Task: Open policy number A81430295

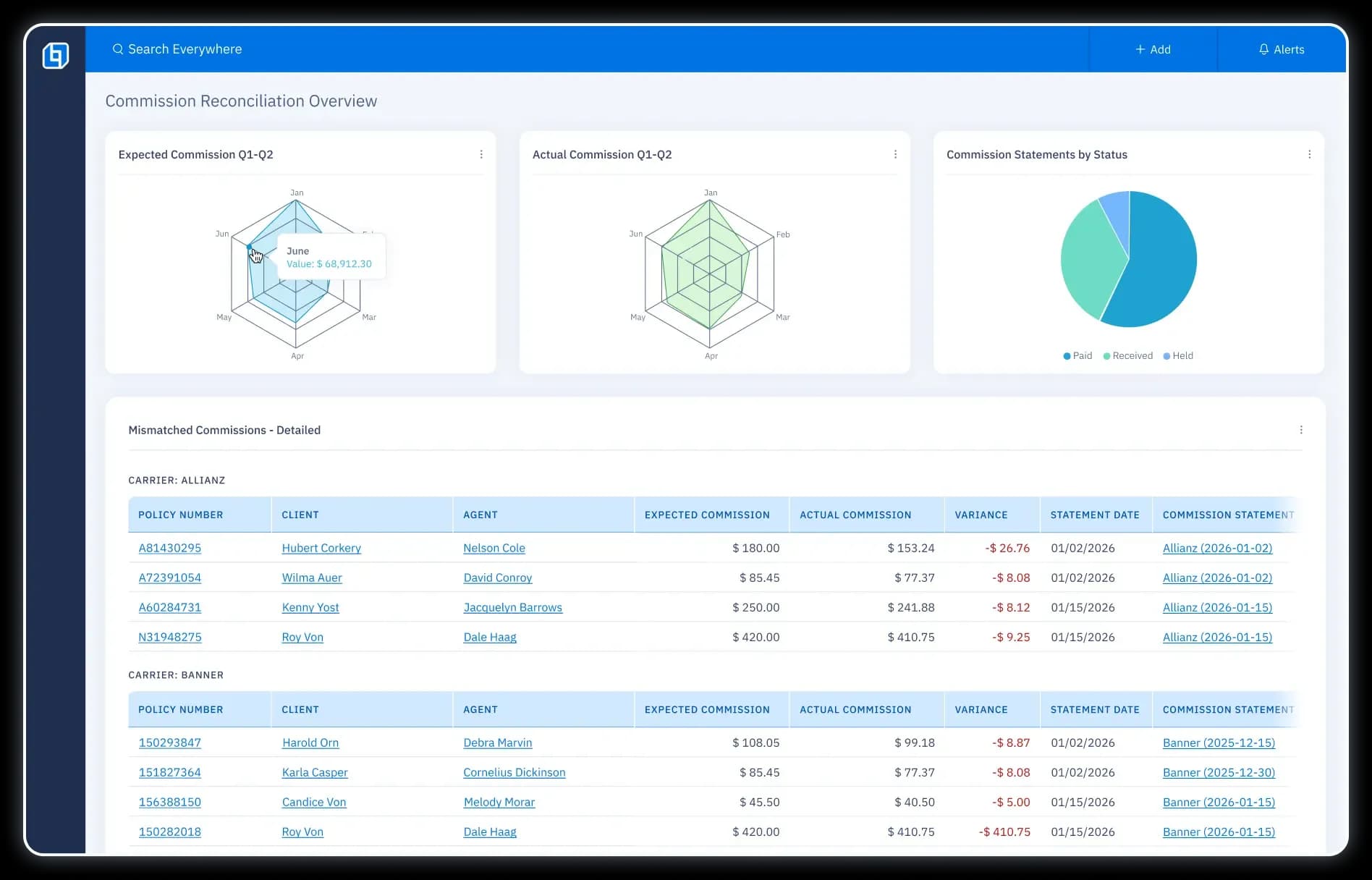Action: [x=170, y=548]
